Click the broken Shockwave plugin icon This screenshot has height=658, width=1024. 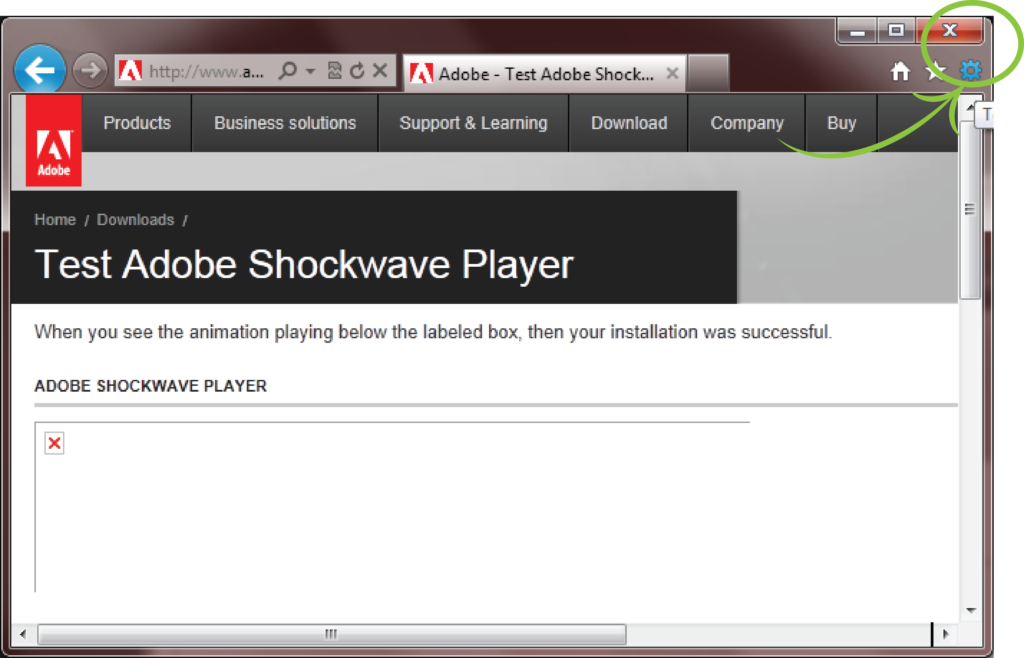54,443
